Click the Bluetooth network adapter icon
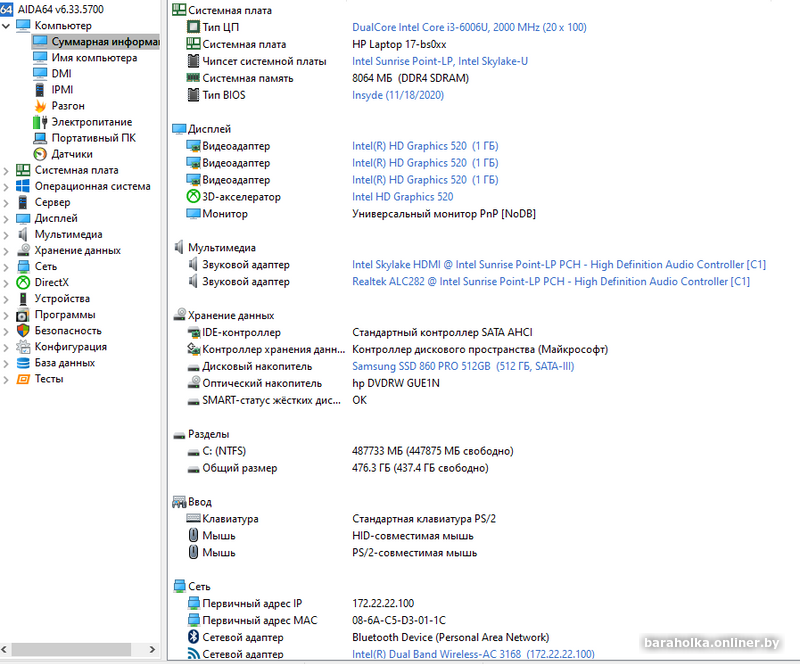This screenshot has height=664, width=800. (193, 637)
